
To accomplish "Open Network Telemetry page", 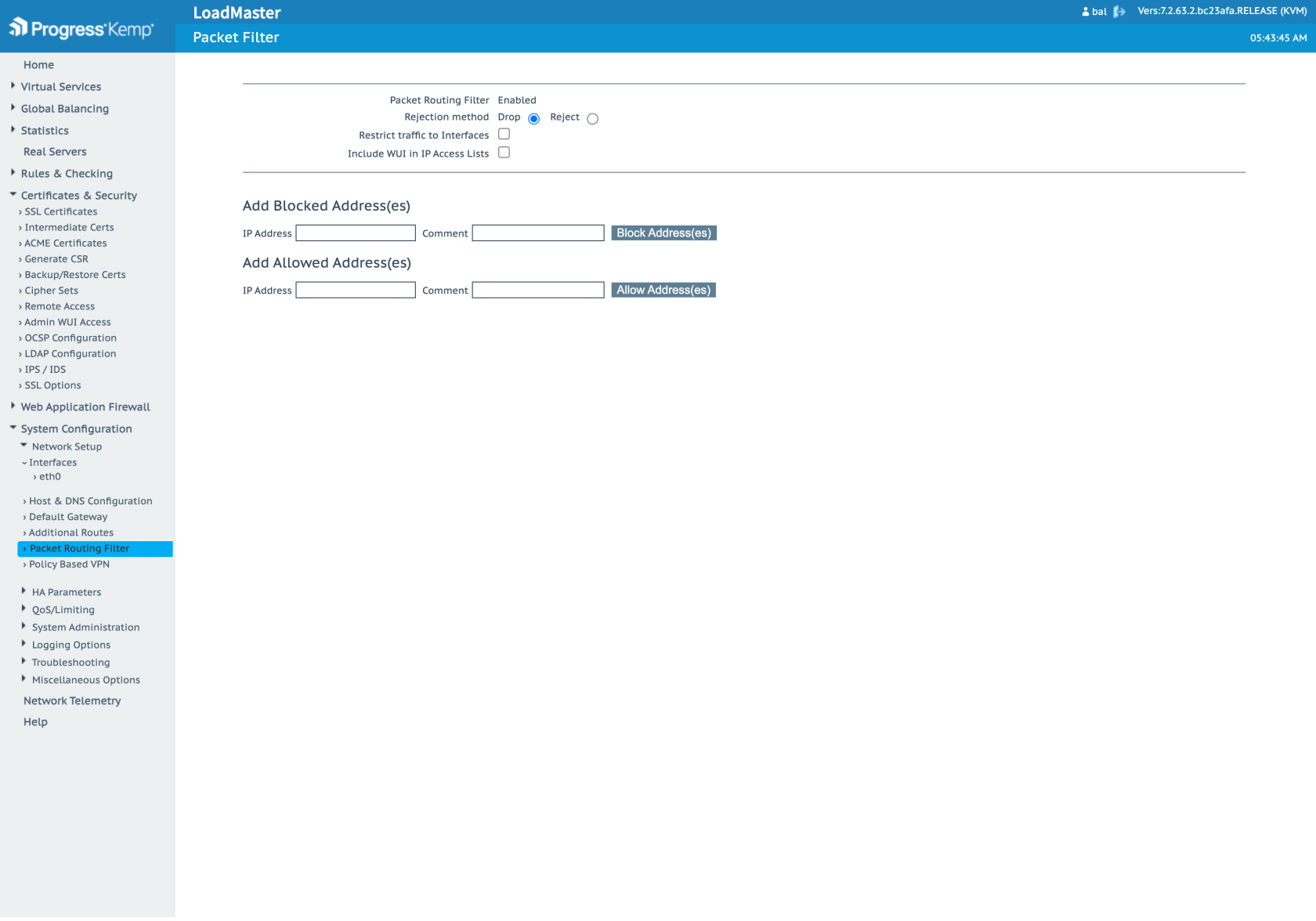I will tap(72, 701).
